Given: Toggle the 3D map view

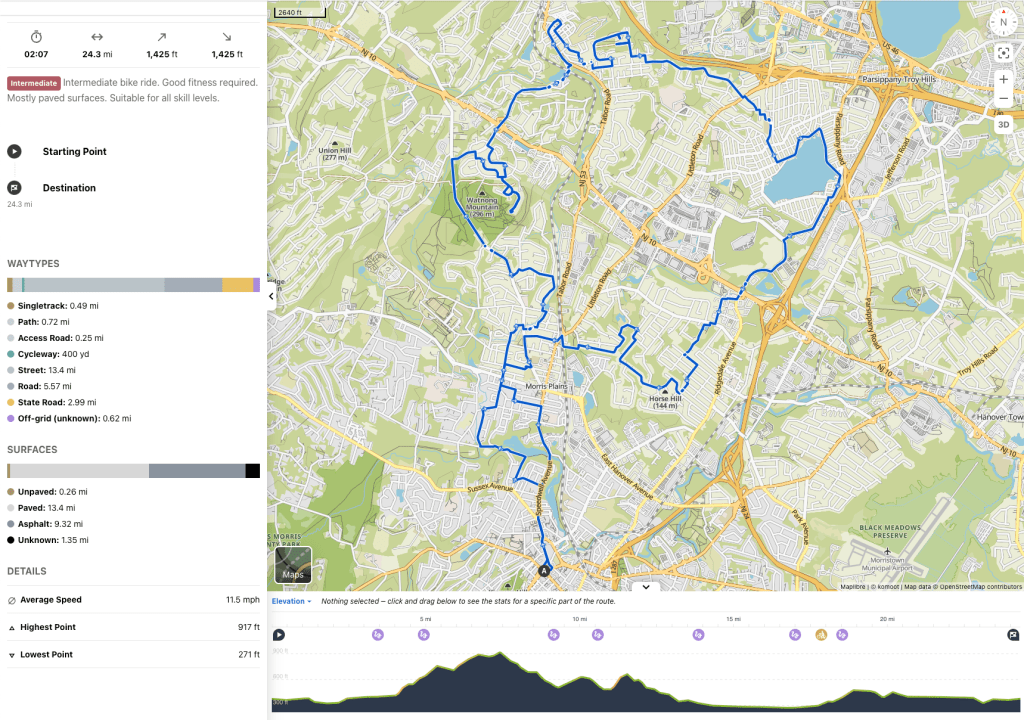Looking at the screenshot, I should click(1003, 125).
